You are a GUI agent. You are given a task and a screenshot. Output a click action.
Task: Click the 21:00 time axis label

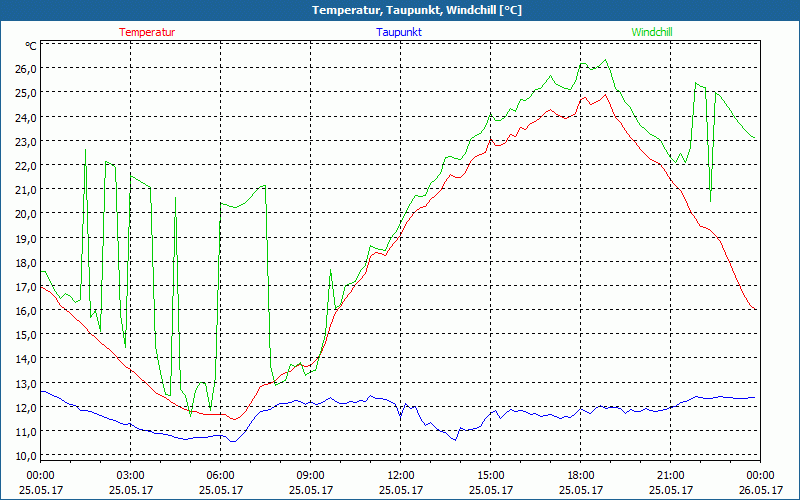point(670,476)
